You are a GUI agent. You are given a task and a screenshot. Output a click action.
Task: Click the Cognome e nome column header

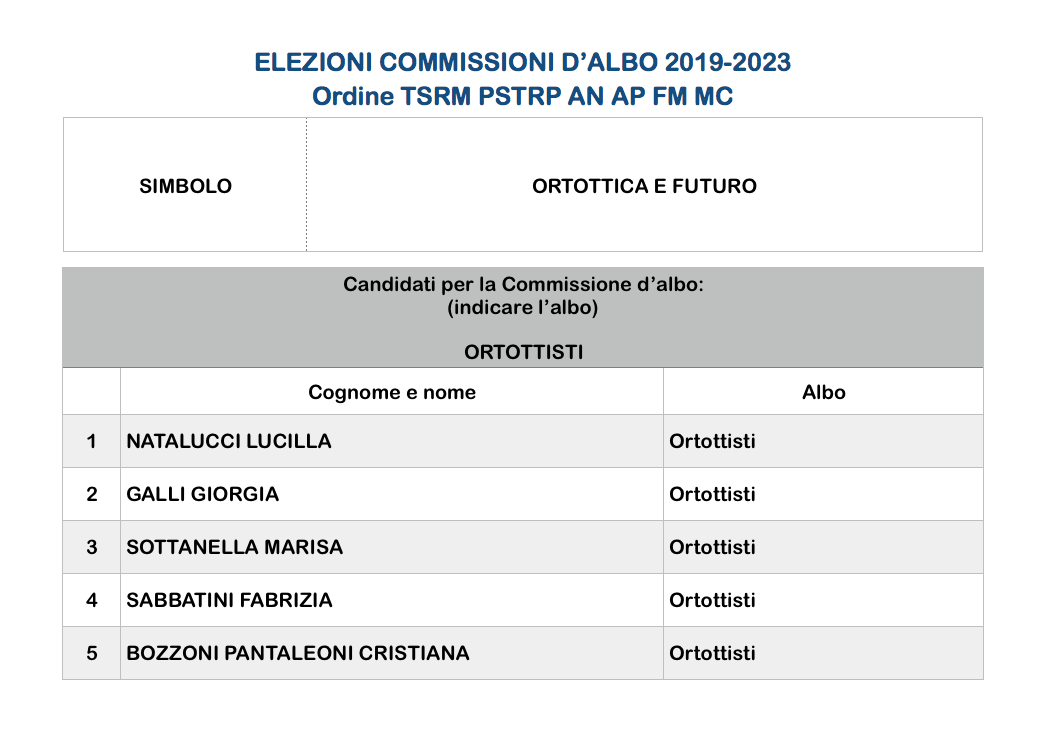[x=392, y=392]
